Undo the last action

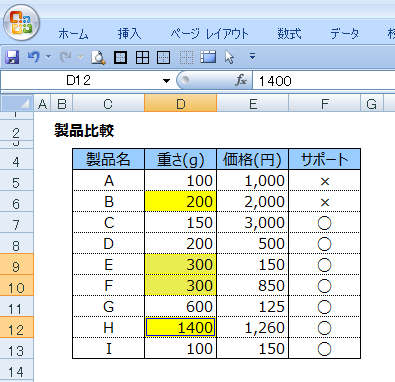point(34,57)
